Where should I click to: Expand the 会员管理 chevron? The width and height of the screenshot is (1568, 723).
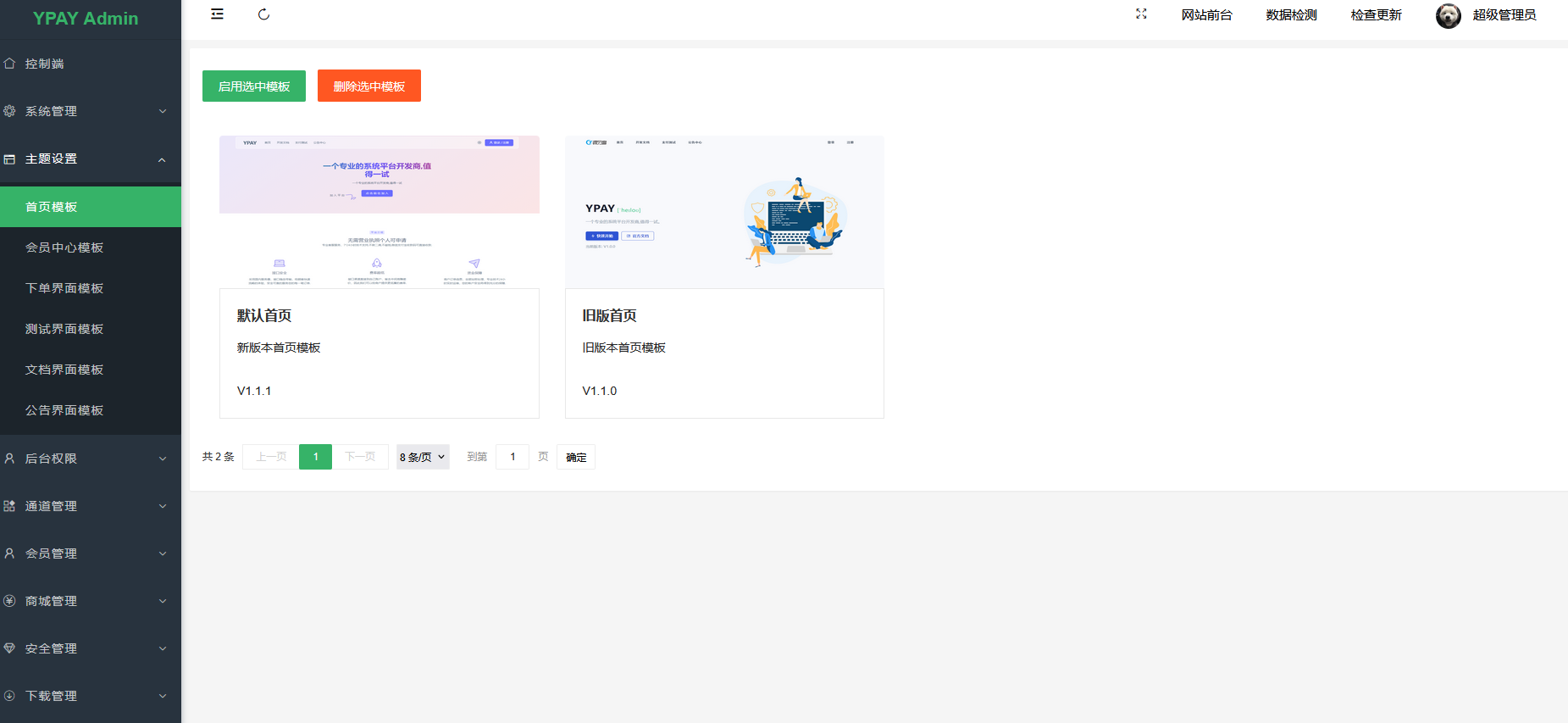tap(163, 553)
